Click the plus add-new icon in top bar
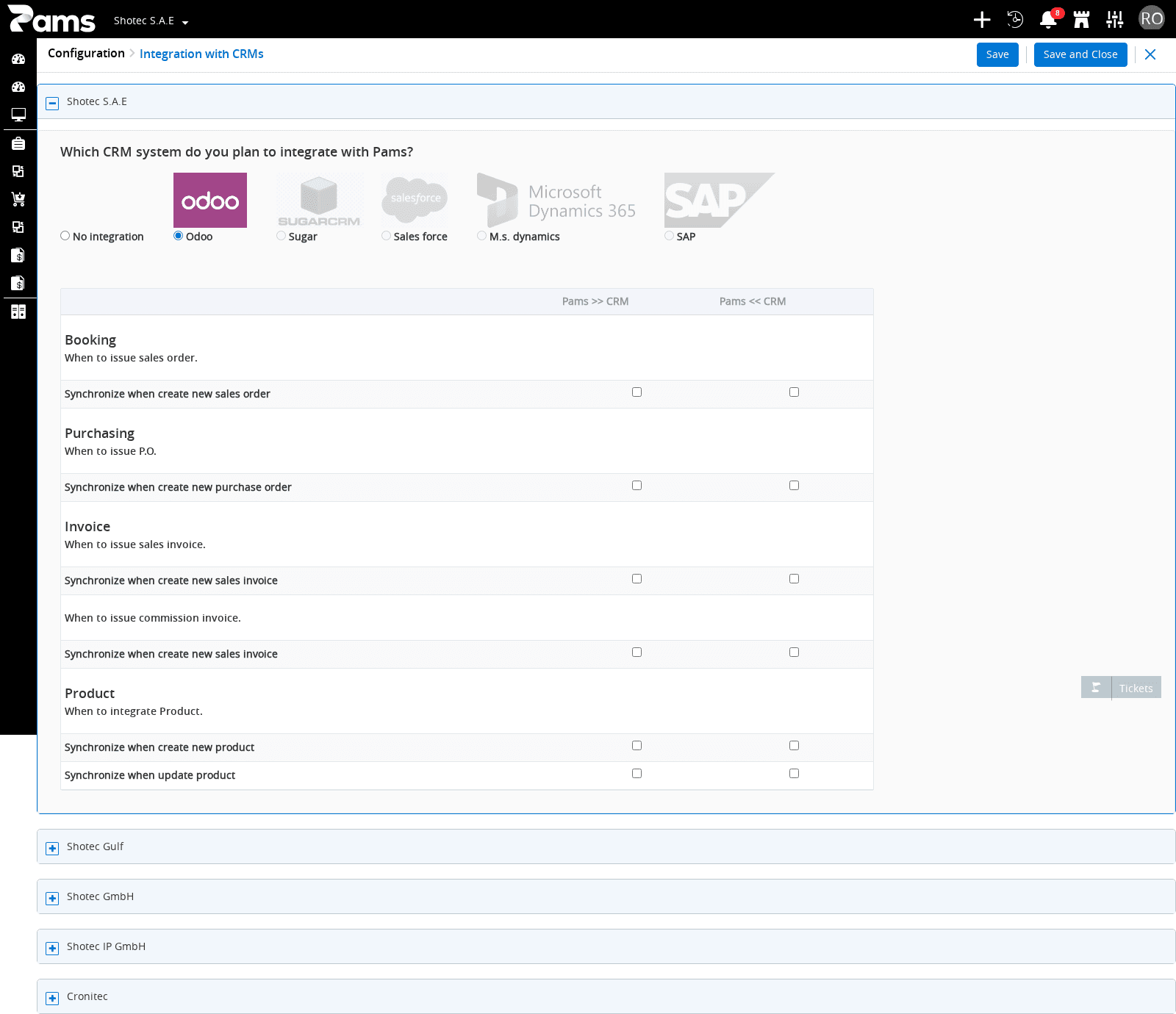Viewport: 1176px width, 1014px height. (982, 20)
